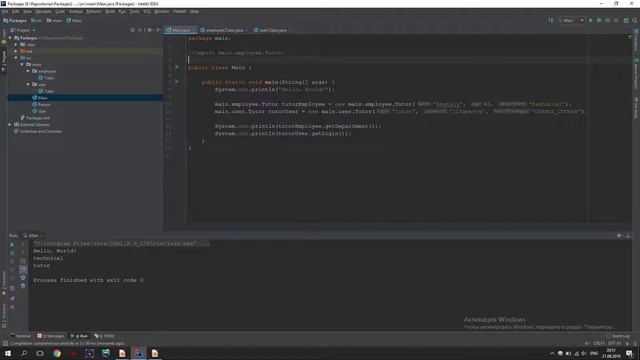Click the gutter run arrow beside main method
The width and height of the screenshot is (640, 360).
[x=177, y=82]
